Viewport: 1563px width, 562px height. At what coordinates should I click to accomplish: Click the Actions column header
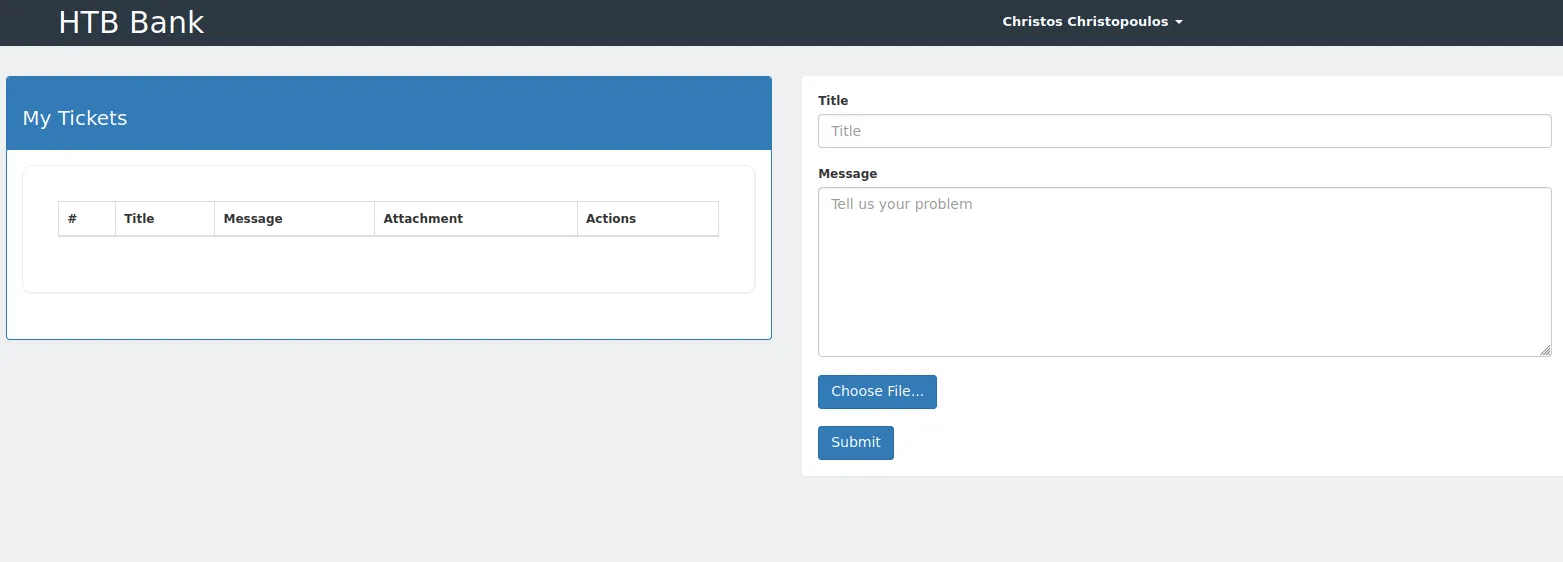coord(611,219)
